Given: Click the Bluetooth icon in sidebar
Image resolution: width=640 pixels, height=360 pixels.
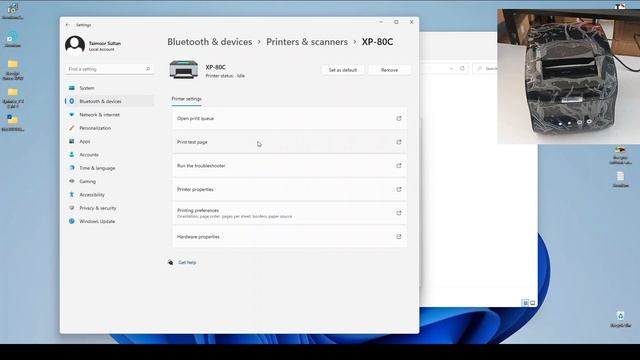Looking at the screenshot, I should pyautogui.click(x=72, y=101).
